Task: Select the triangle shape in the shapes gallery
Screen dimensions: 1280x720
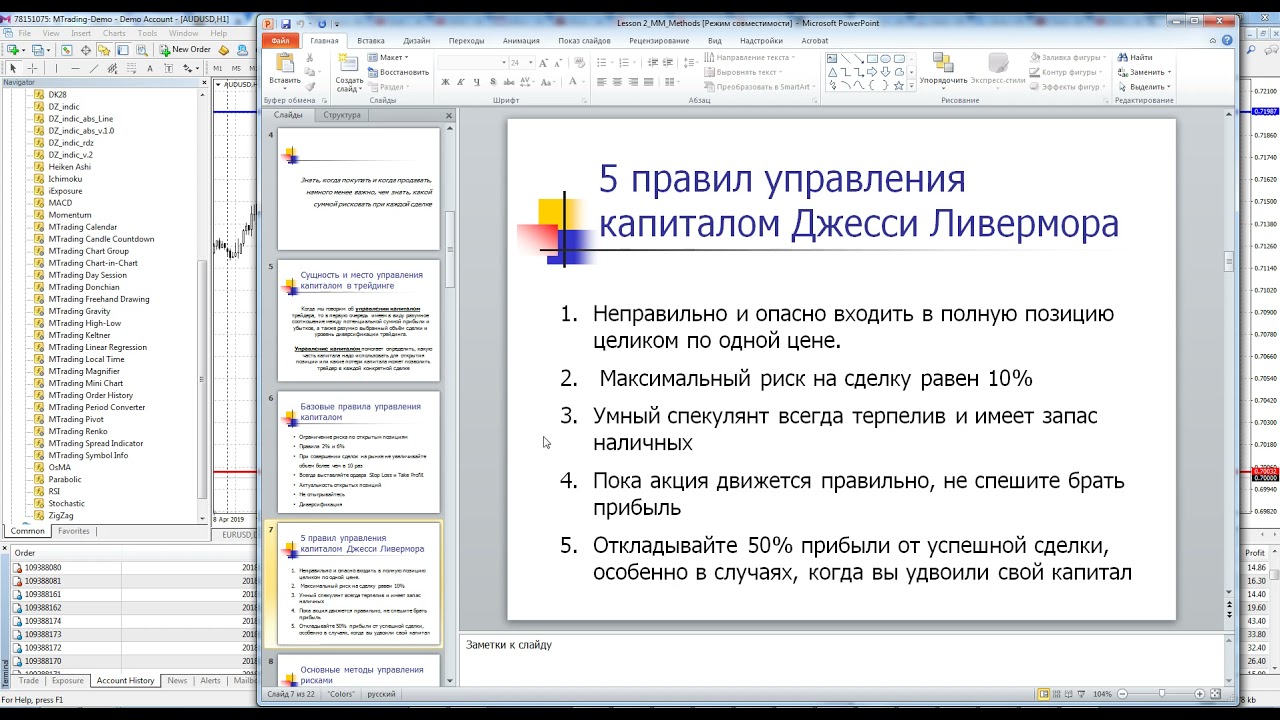Action: (833, 72)
